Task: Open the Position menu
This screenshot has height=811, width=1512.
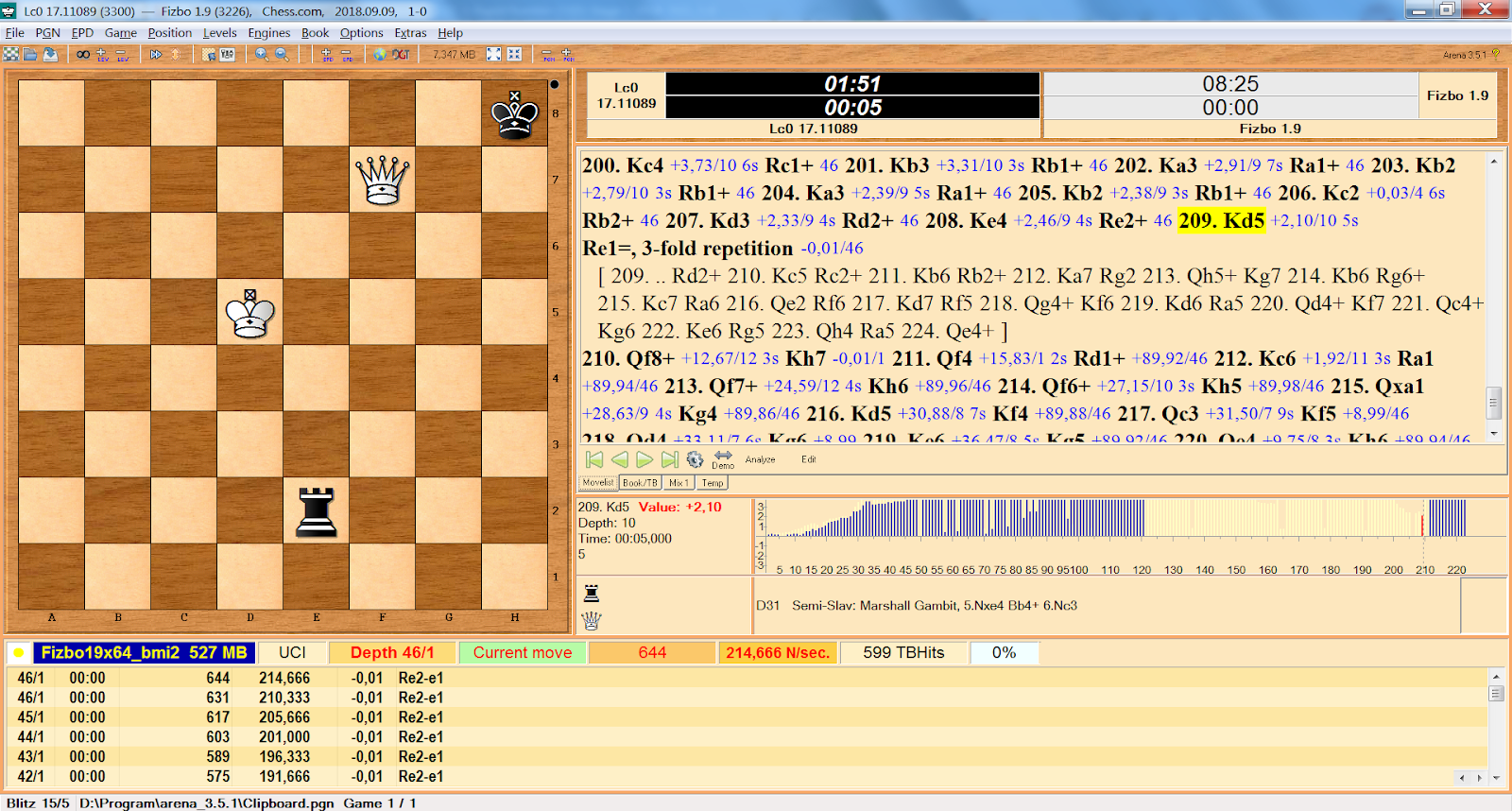Action: pos(169,33)
